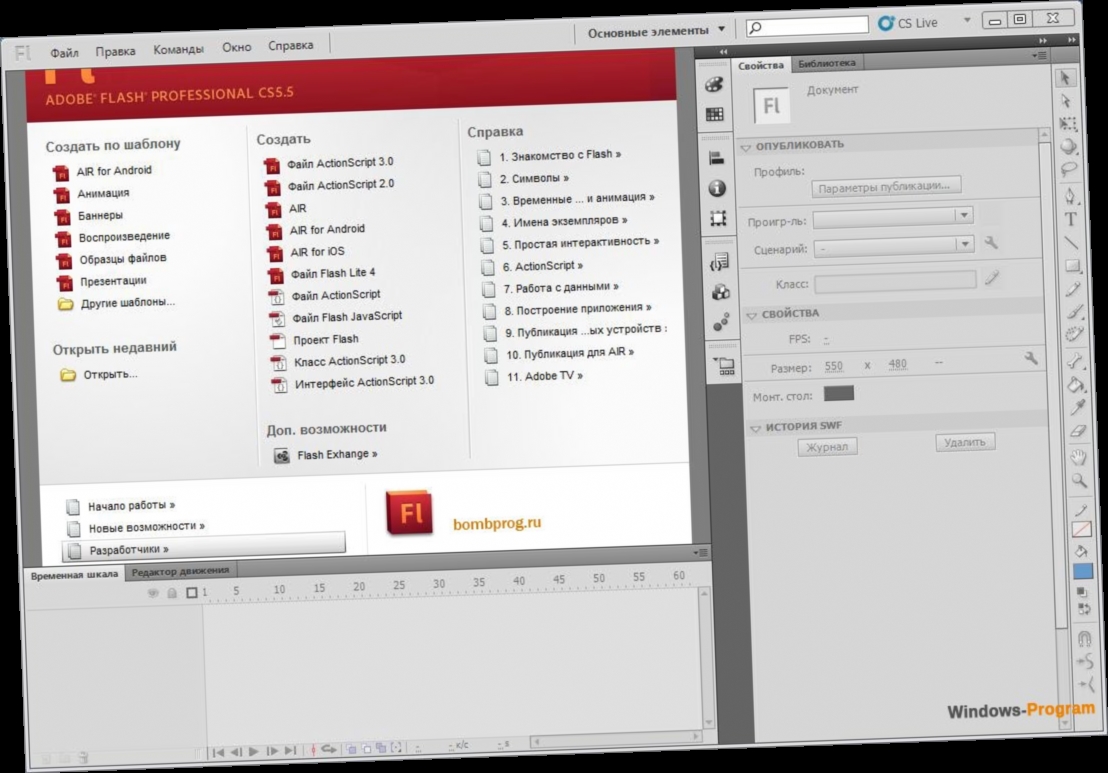Click the search field in the title bar
Screen dimensions: 1108x773
pyautogui.click(x=807, y=26)
